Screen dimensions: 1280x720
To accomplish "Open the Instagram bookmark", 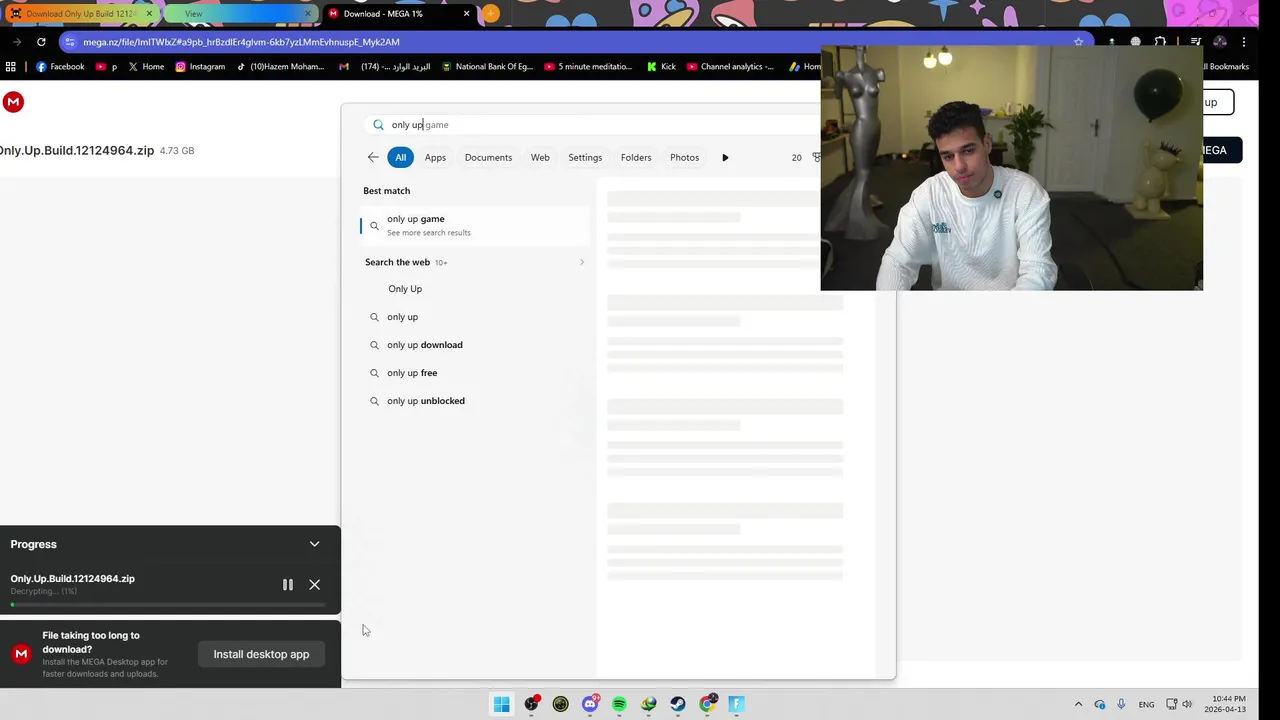I will point(200,67).
